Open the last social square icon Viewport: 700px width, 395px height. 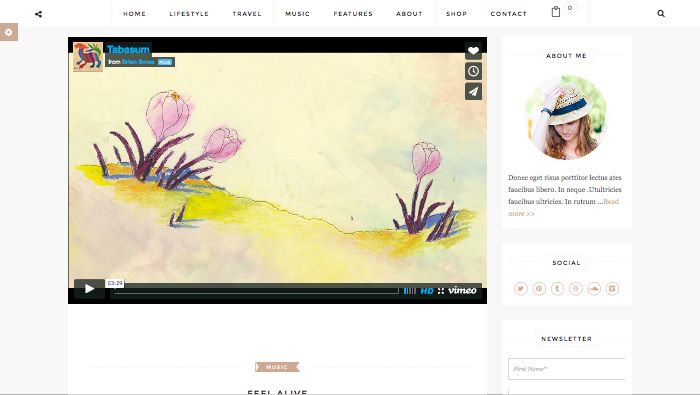point(612,289)
